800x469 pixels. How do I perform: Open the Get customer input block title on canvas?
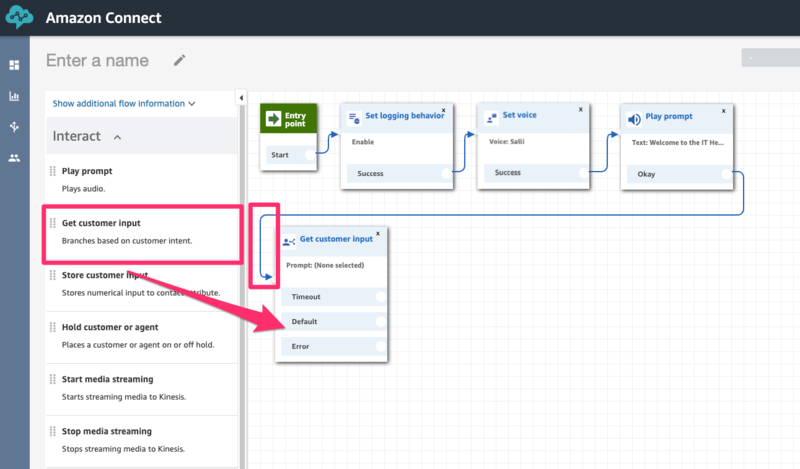click(336, 239)
